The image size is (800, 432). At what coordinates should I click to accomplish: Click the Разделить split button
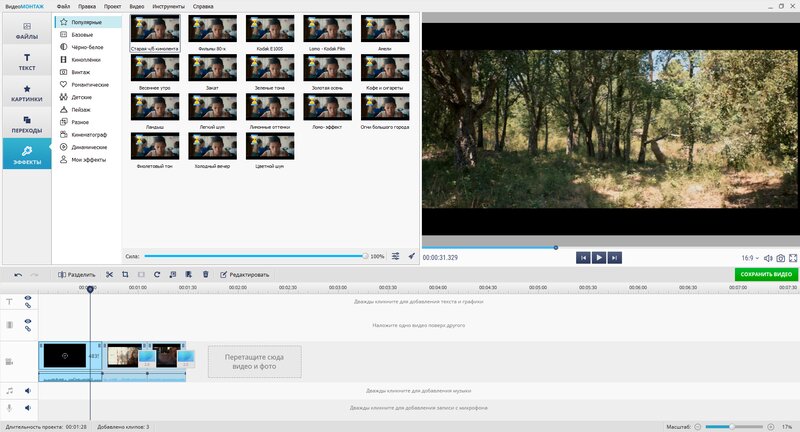tap(77, 274)
